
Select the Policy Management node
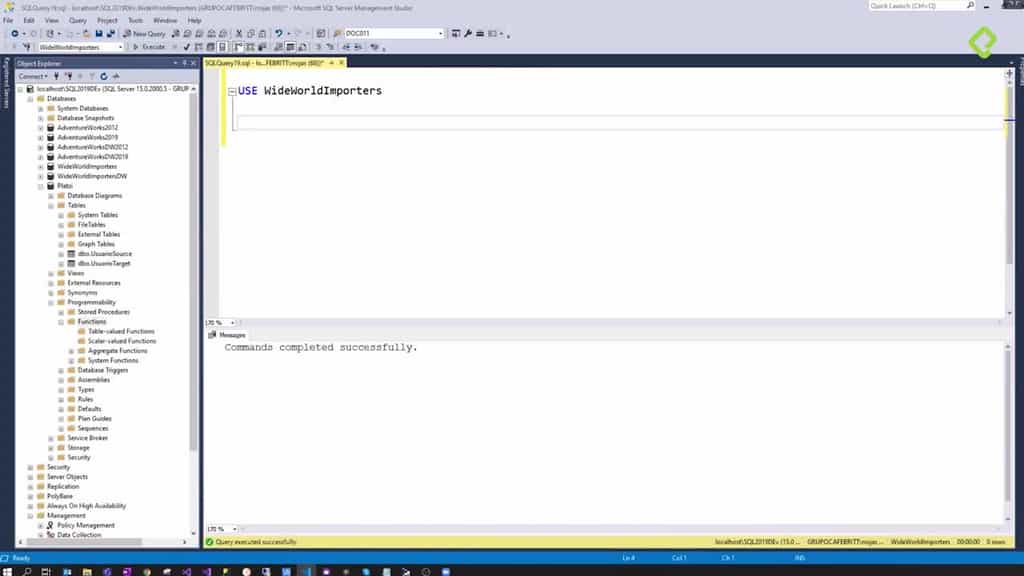(86, 525)
